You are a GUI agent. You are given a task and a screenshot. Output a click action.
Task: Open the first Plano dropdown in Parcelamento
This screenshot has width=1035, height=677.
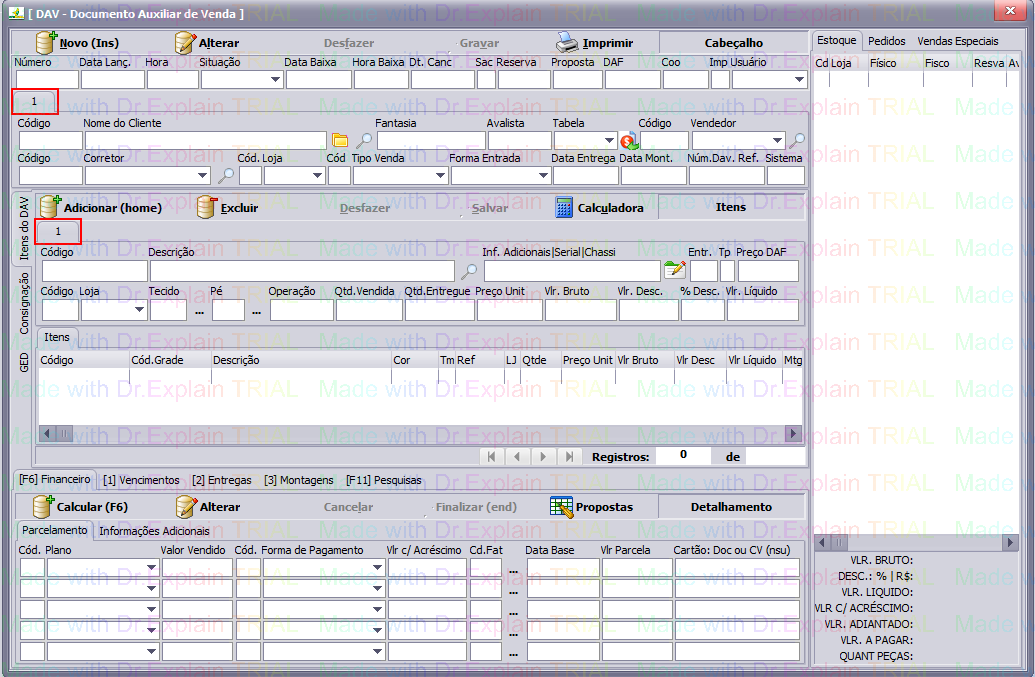point(151,568)
